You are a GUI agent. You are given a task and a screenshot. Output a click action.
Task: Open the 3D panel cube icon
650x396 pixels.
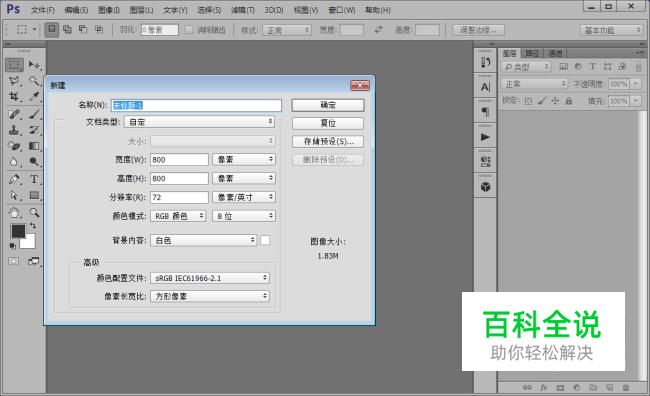(485, 187)
